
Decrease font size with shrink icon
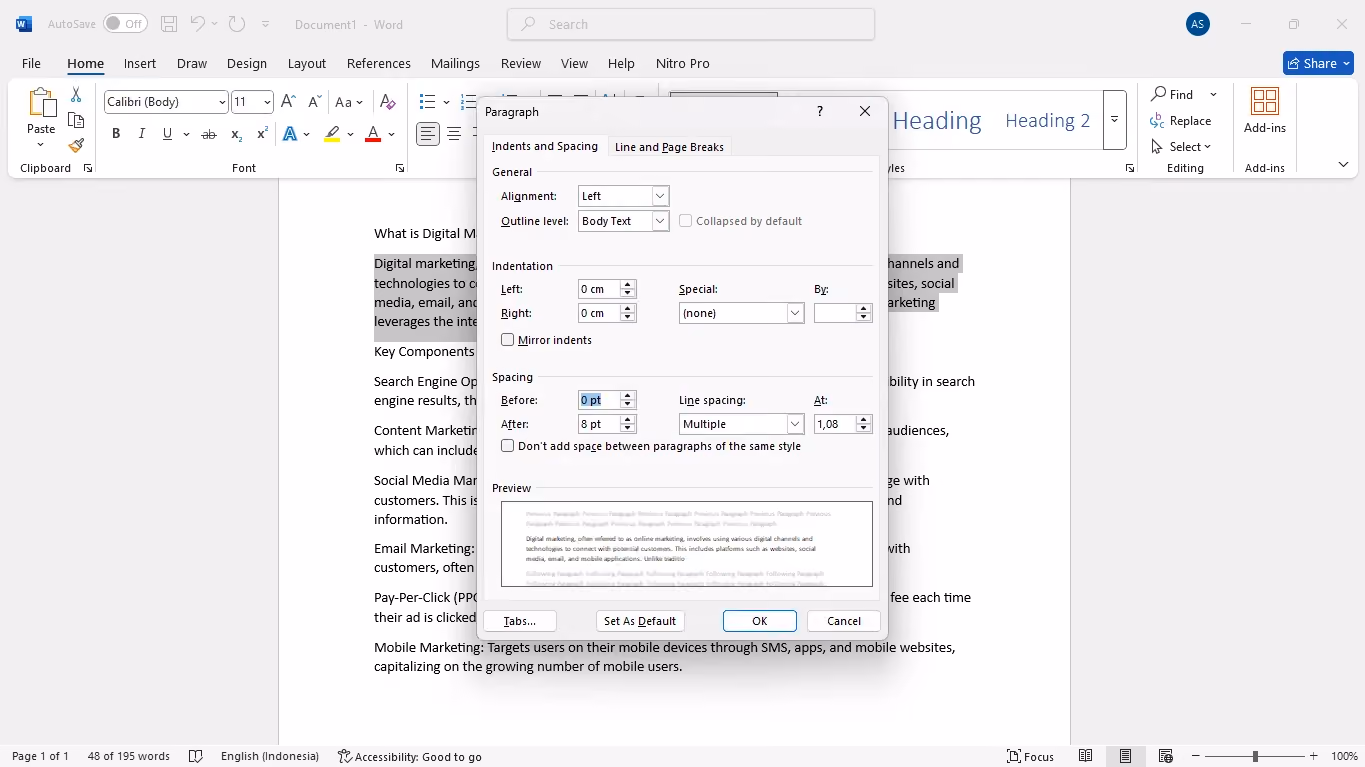click(314, 102)
